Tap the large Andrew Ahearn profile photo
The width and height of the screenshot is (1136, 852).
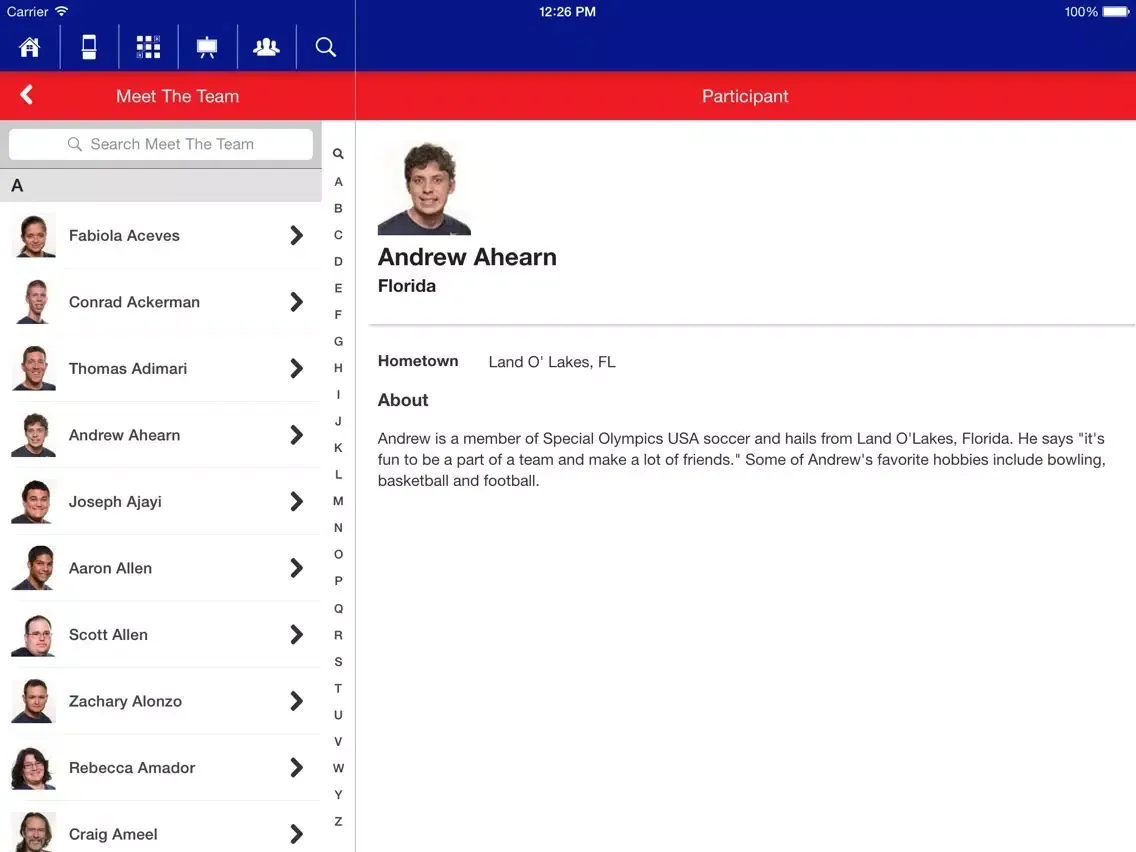click(x=425, y=188)
